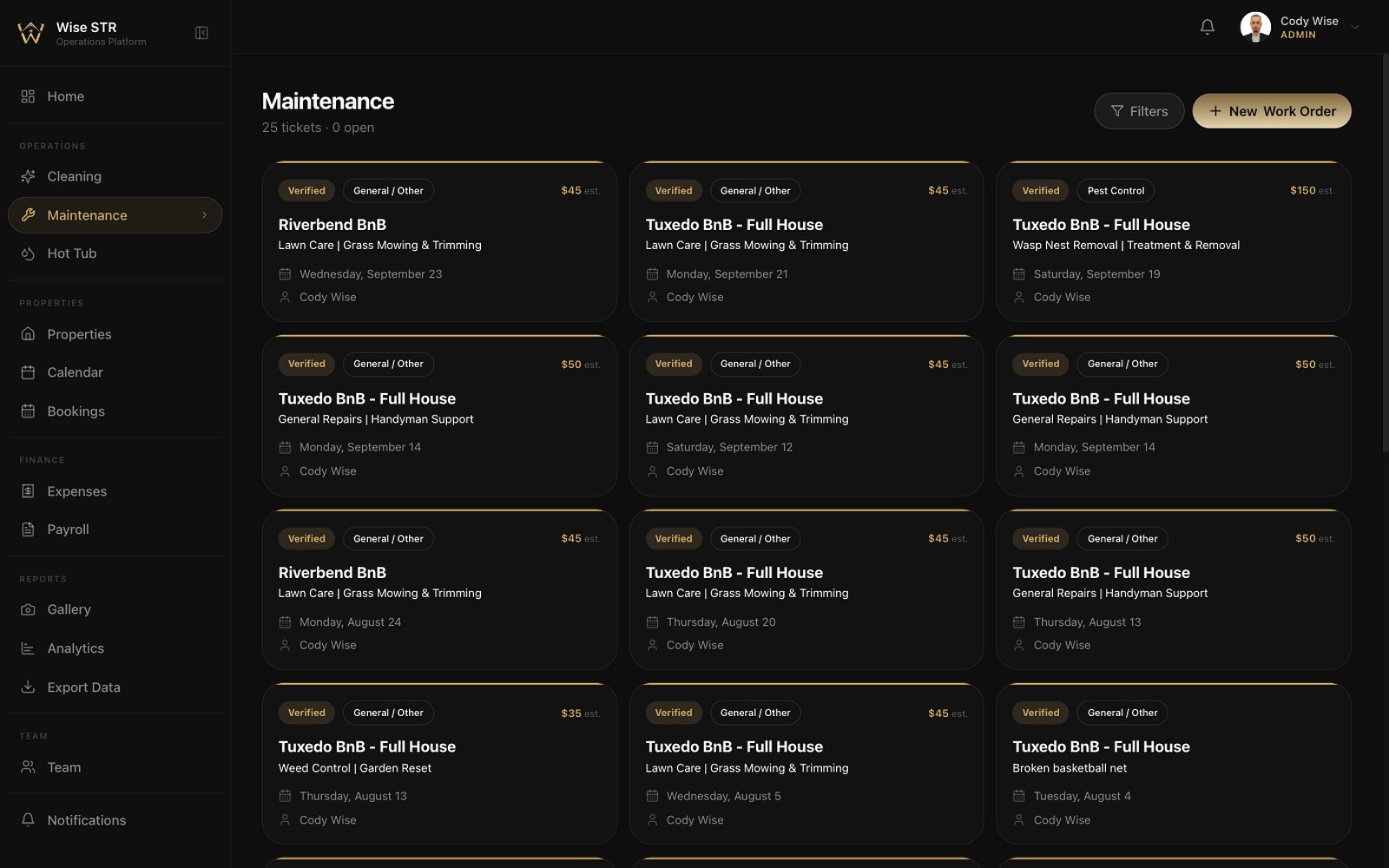Click the $35 est. amount
The image size is (1389, 868).
[x=580, y=713]
